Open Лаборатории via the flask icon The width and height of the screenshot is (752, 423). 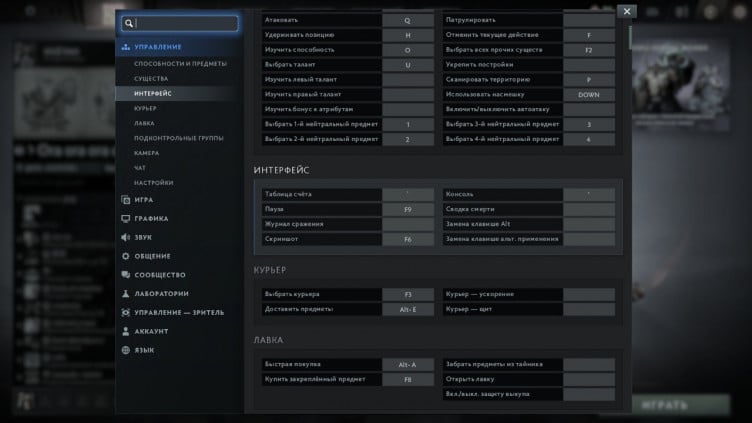click(x=124, y=294)
